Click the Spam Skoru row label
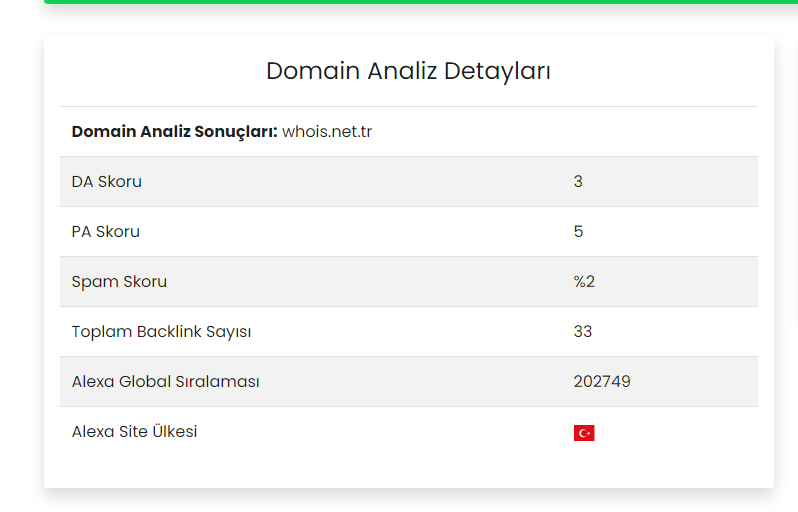This screenshot has height=512, width=798. click(x=119, y=281)
